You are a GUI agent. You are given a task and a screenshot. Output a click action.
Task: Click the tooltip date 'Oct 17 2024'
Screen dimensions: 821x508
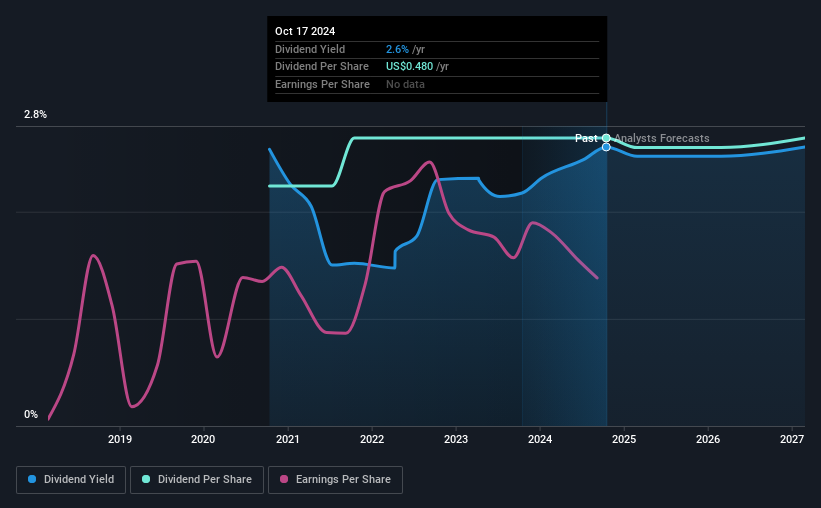305,31
